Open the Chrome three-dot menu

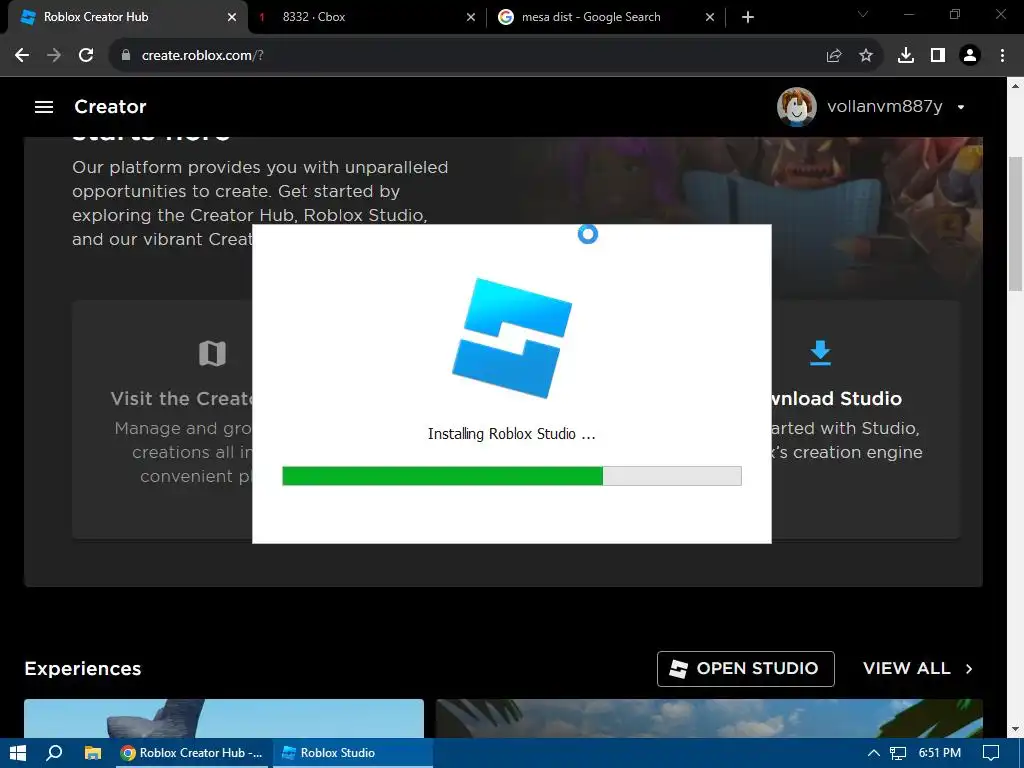tap(1002, 56)
